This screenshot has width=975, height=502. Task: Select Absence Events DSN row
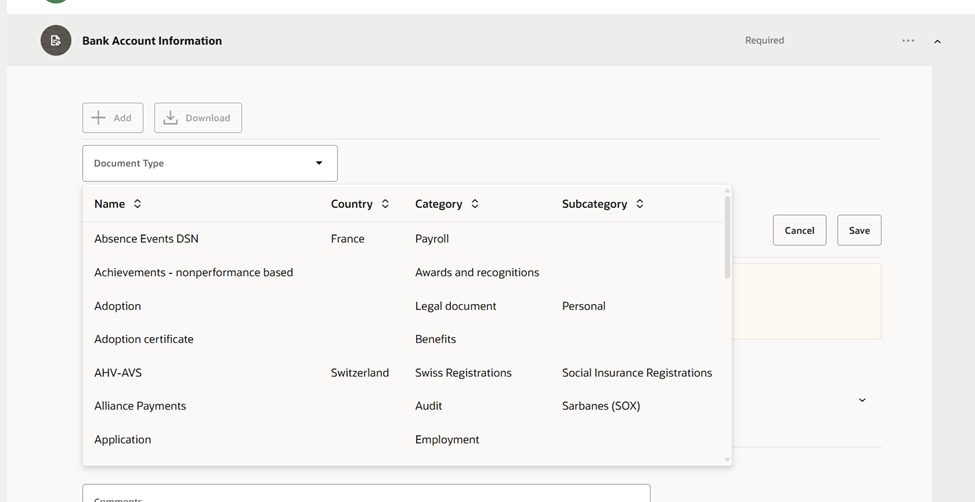(404, 239)
